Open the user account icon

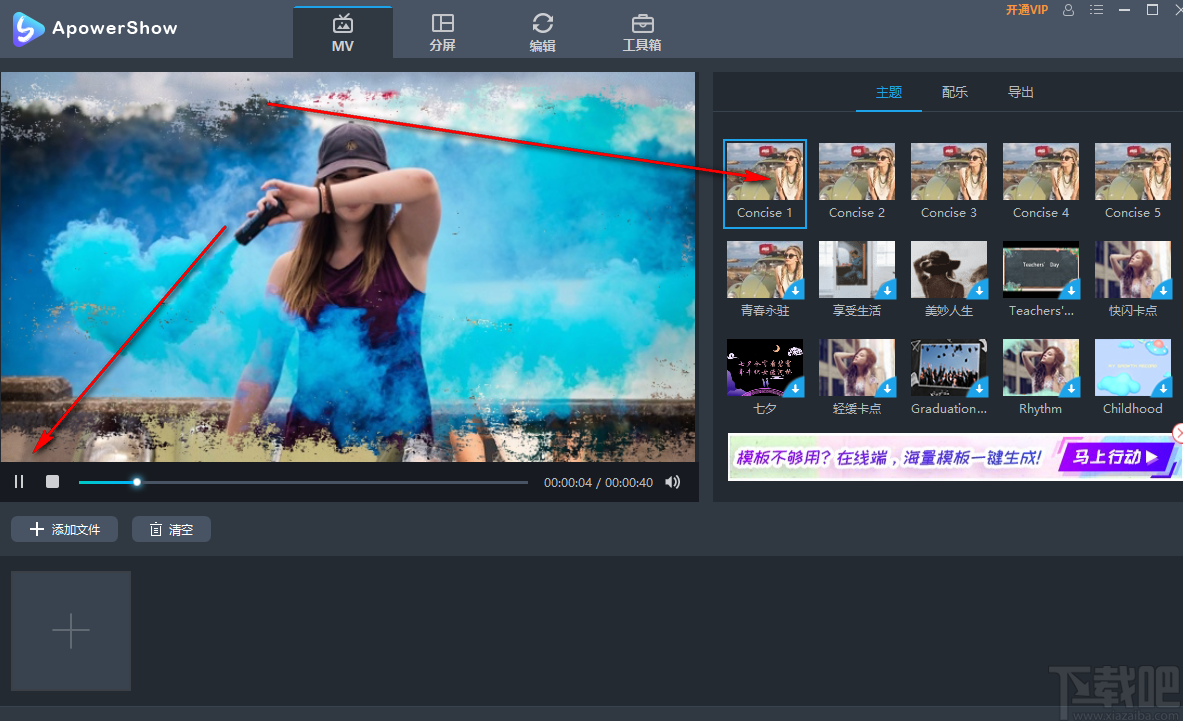point(1069,10)
